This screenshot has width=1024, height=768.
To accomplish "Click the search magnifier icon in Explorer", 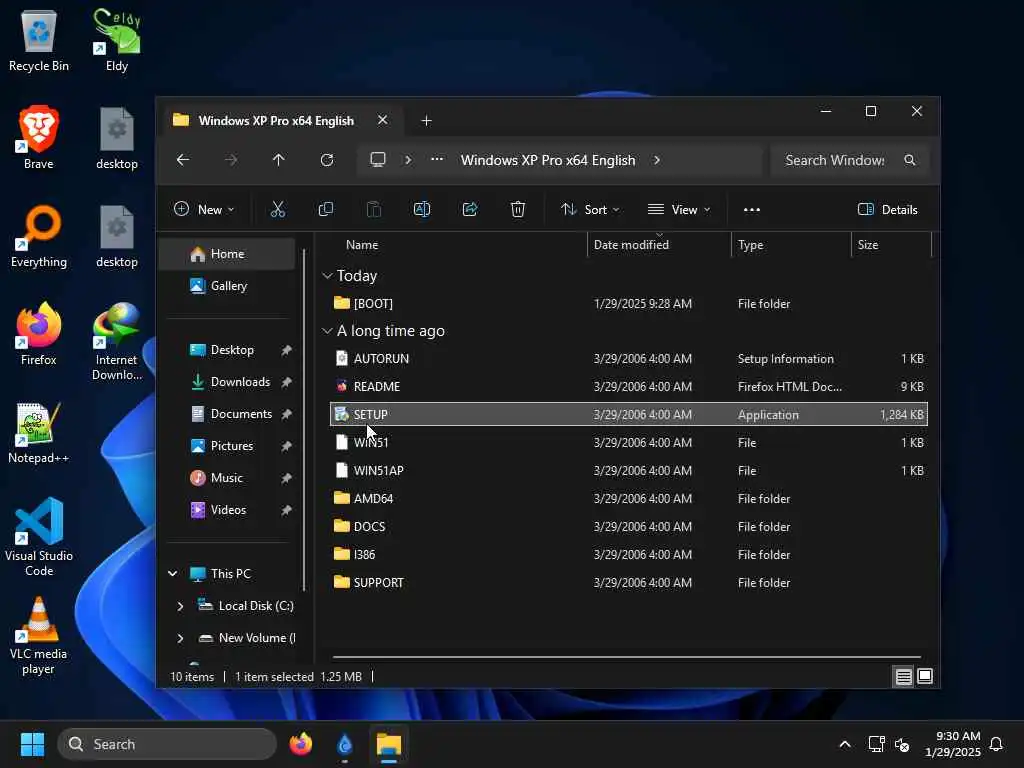I will (x=910, y=160).
